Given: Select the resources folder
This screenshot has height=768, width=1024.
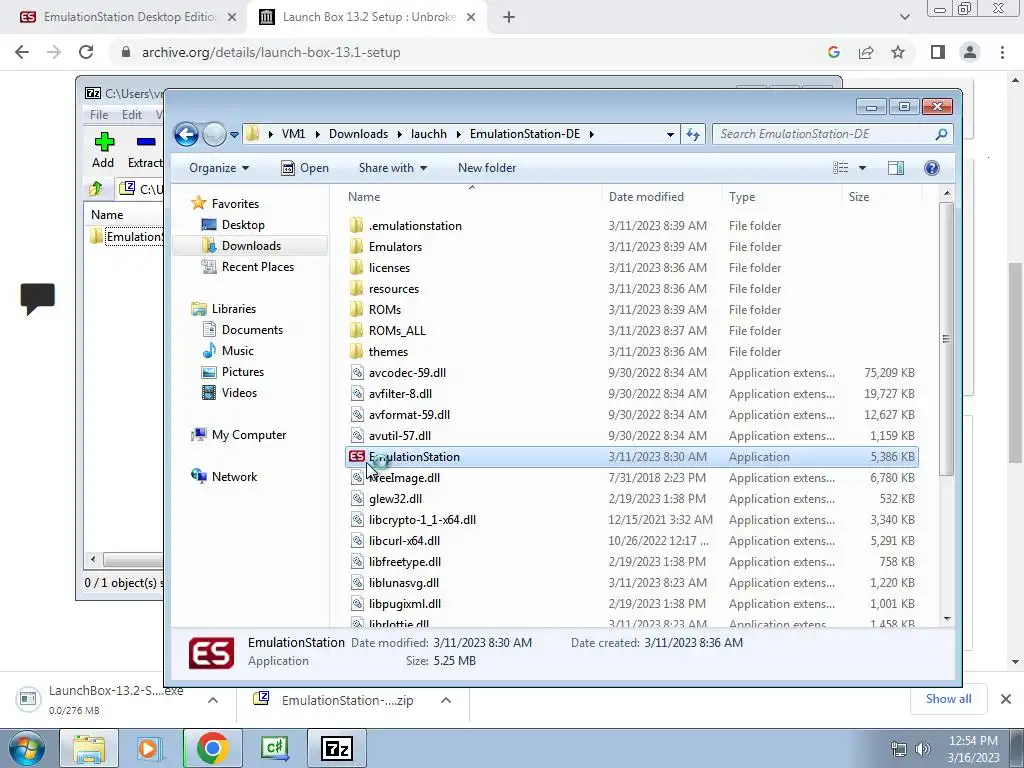Looking at the screenshot, I should [394, 289].
